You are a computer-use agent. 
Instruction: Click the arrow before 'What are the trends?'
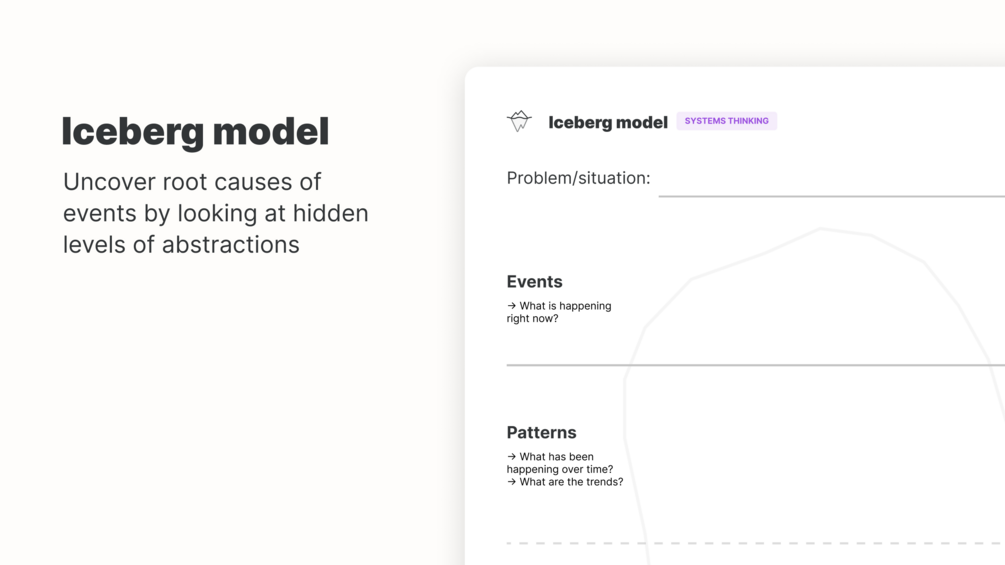click(x=511, y=482)
